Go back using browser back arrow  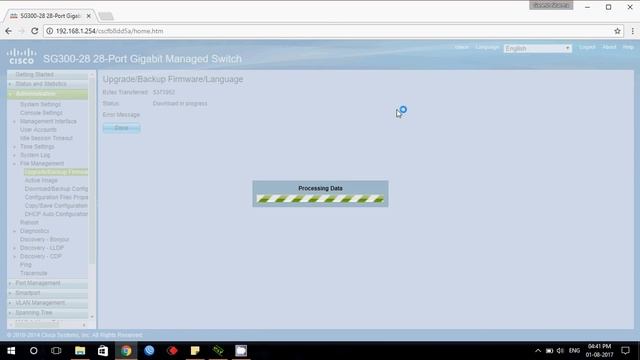click(9, 31)
